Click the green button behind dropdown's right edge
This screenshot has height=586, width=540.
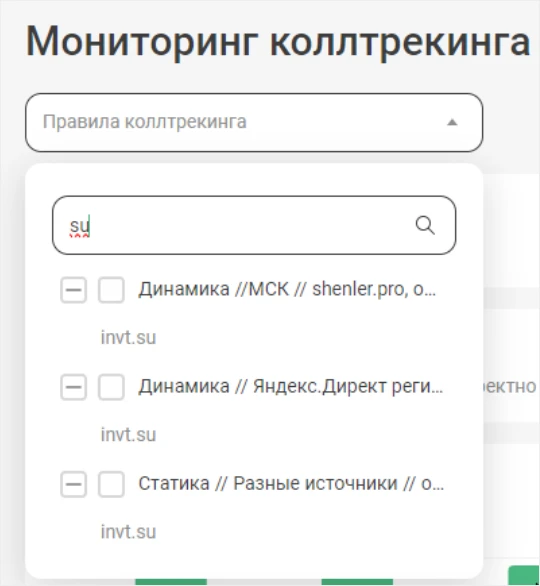pyautogui.click(x=524, y=576)
